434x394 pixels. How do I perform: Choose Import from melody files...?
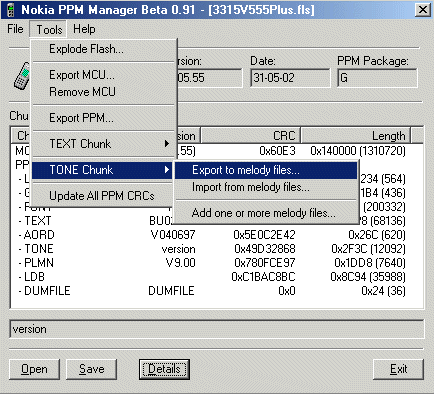(266, 187)
